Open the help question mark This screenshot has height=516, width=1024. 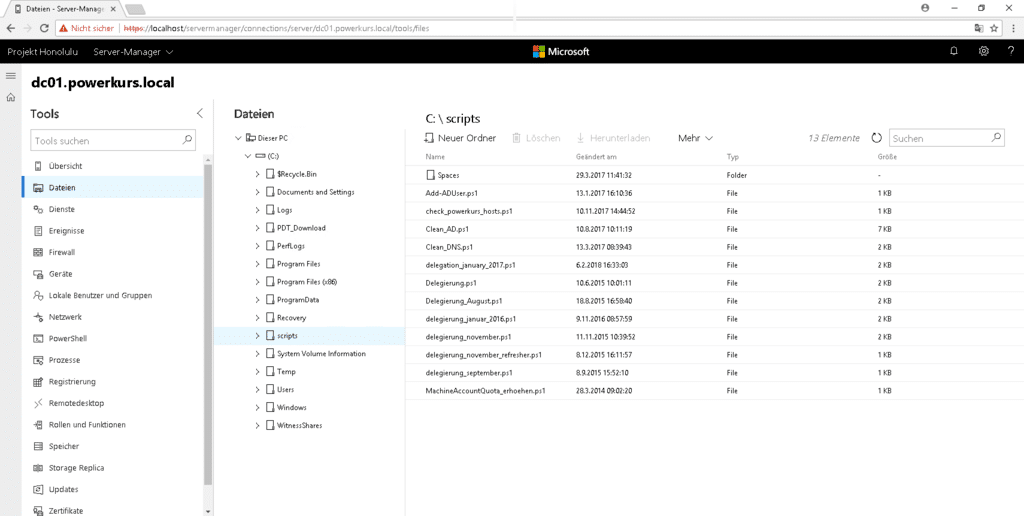point(1011,51)
